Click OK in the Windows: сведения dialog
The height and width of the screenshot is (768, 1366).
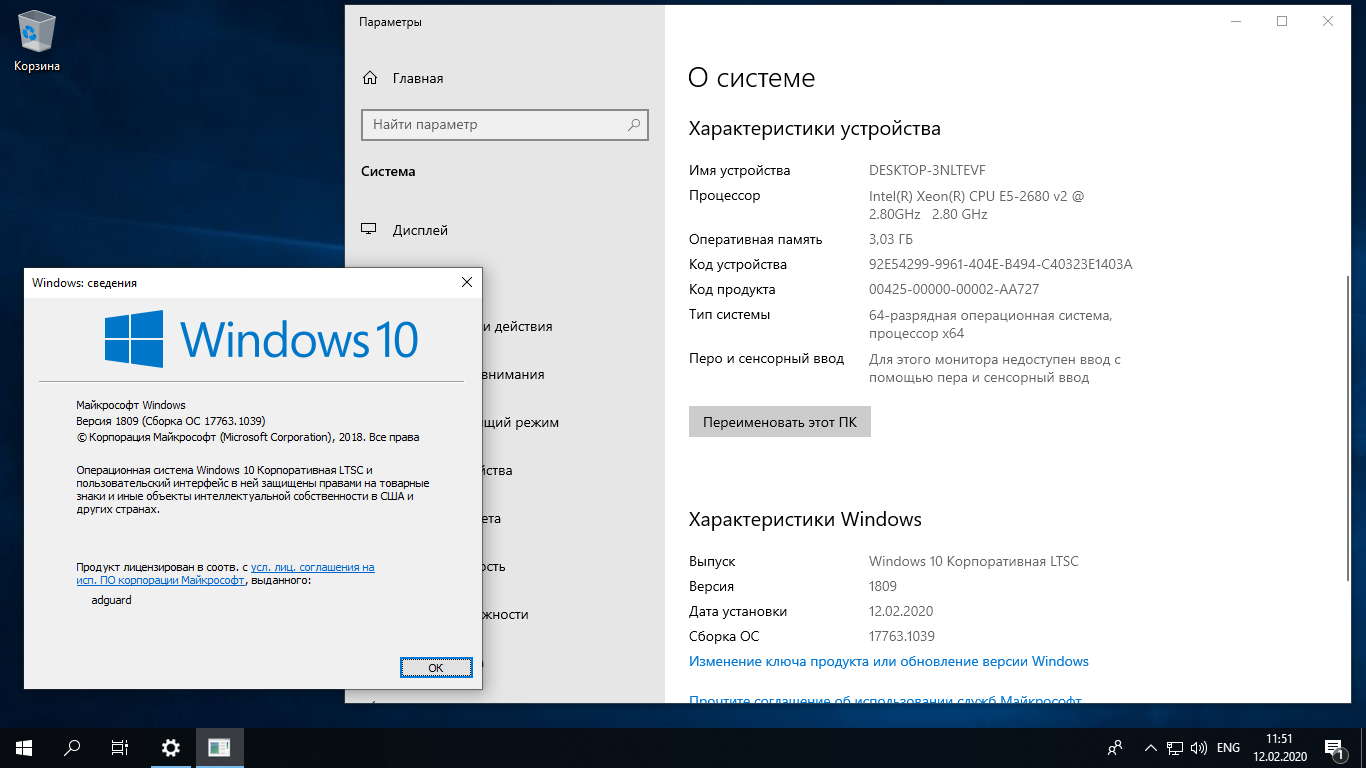[x=435, y=667]
